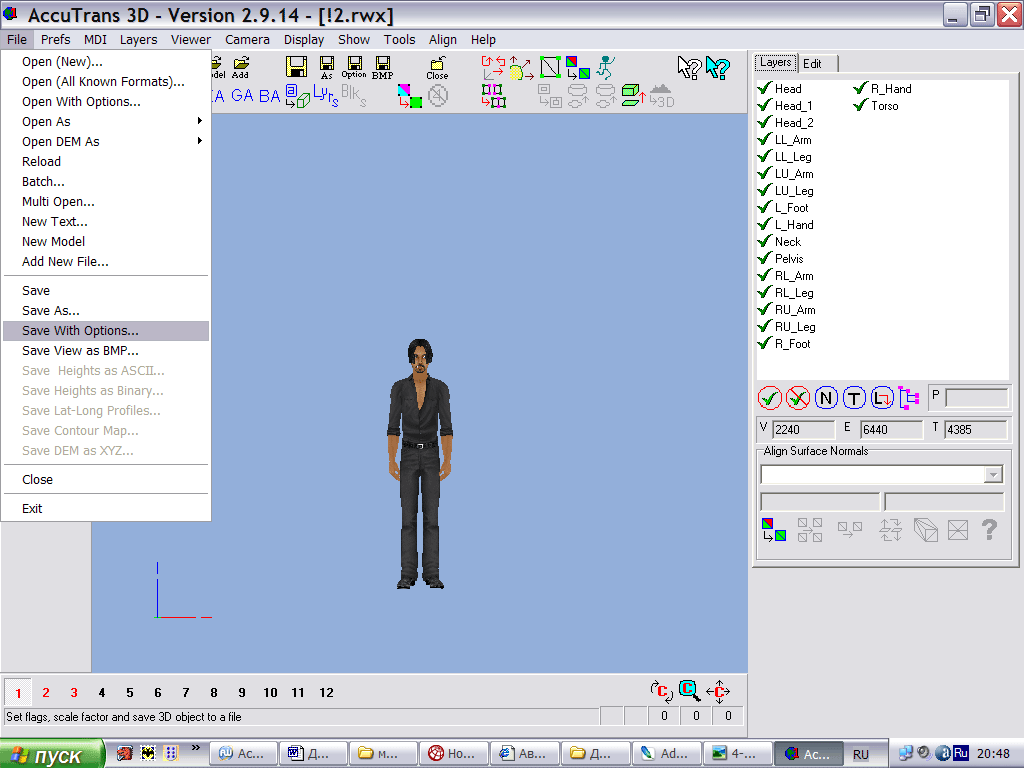Click the P value input field
This screenshot has width=1024, height=768.
coord(976,397)
